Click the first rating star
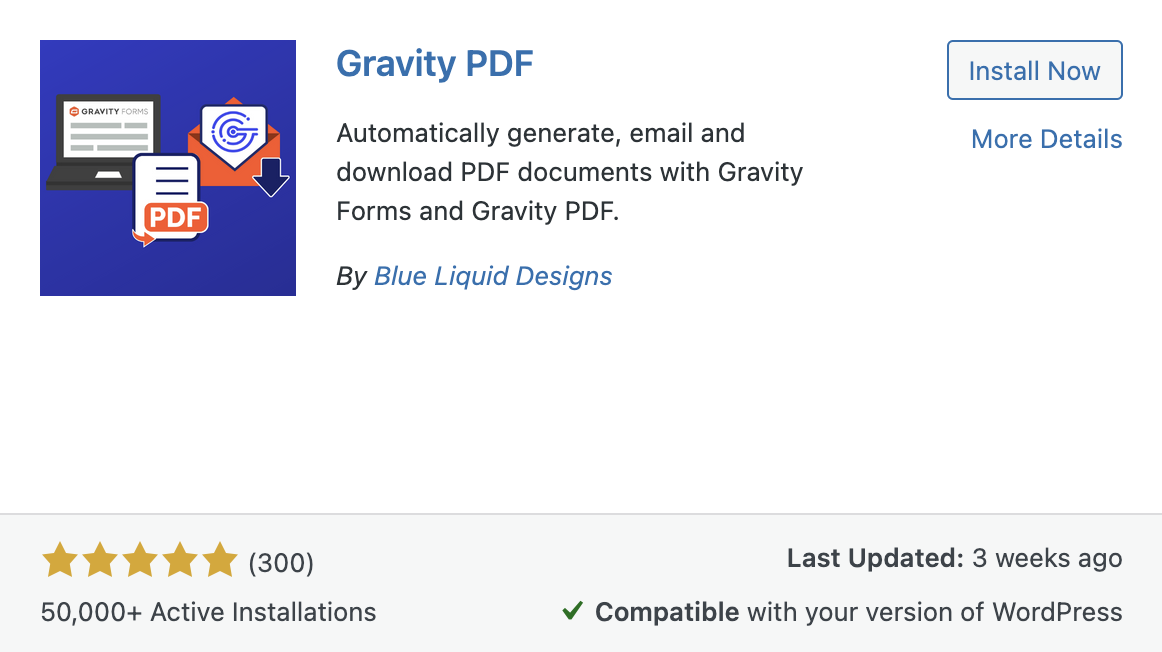Image resolution: width=1162 pixels, height=652 pixels. point(58,560)
